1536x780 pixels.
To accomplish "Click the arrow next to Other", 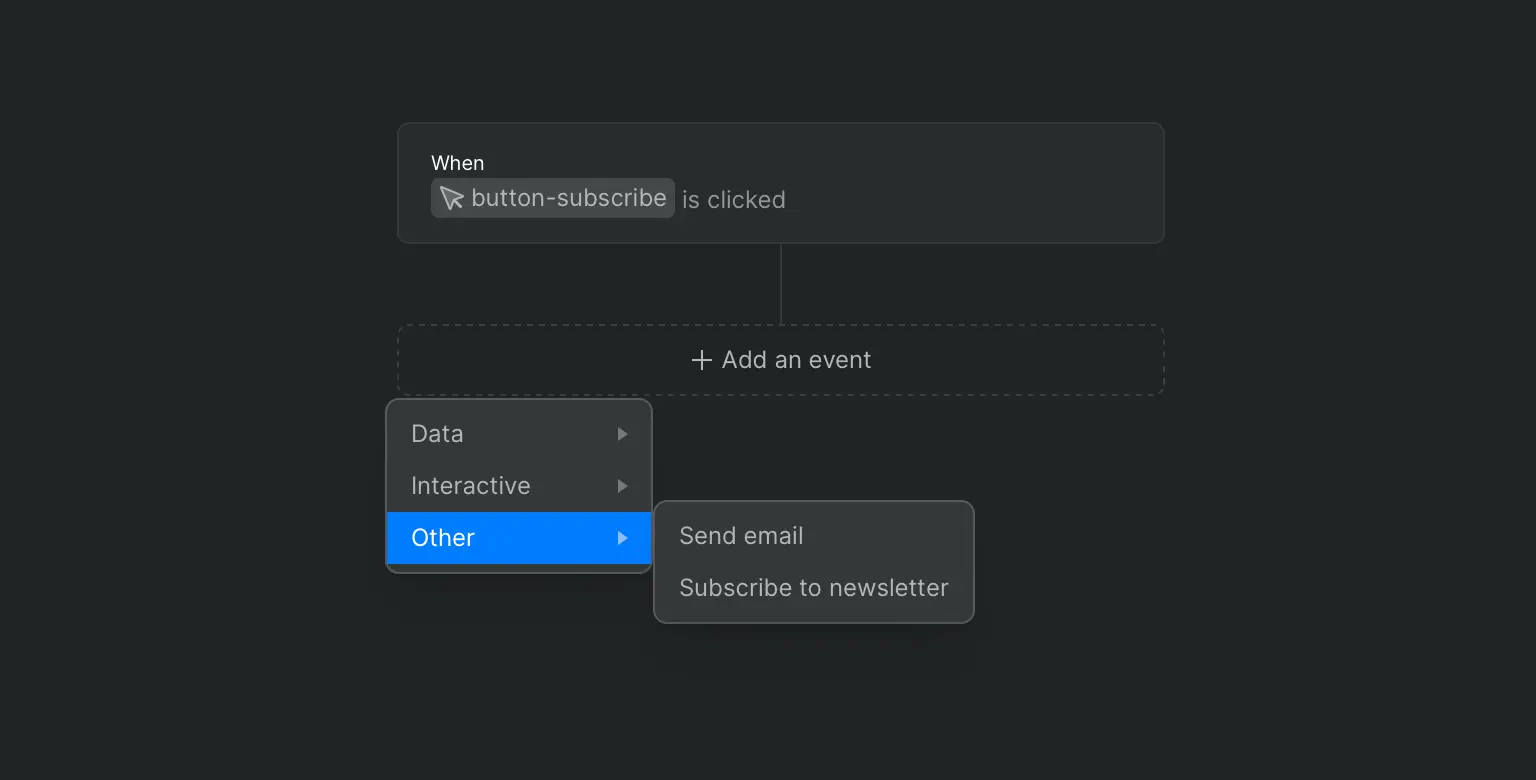I will coord(622,538).
